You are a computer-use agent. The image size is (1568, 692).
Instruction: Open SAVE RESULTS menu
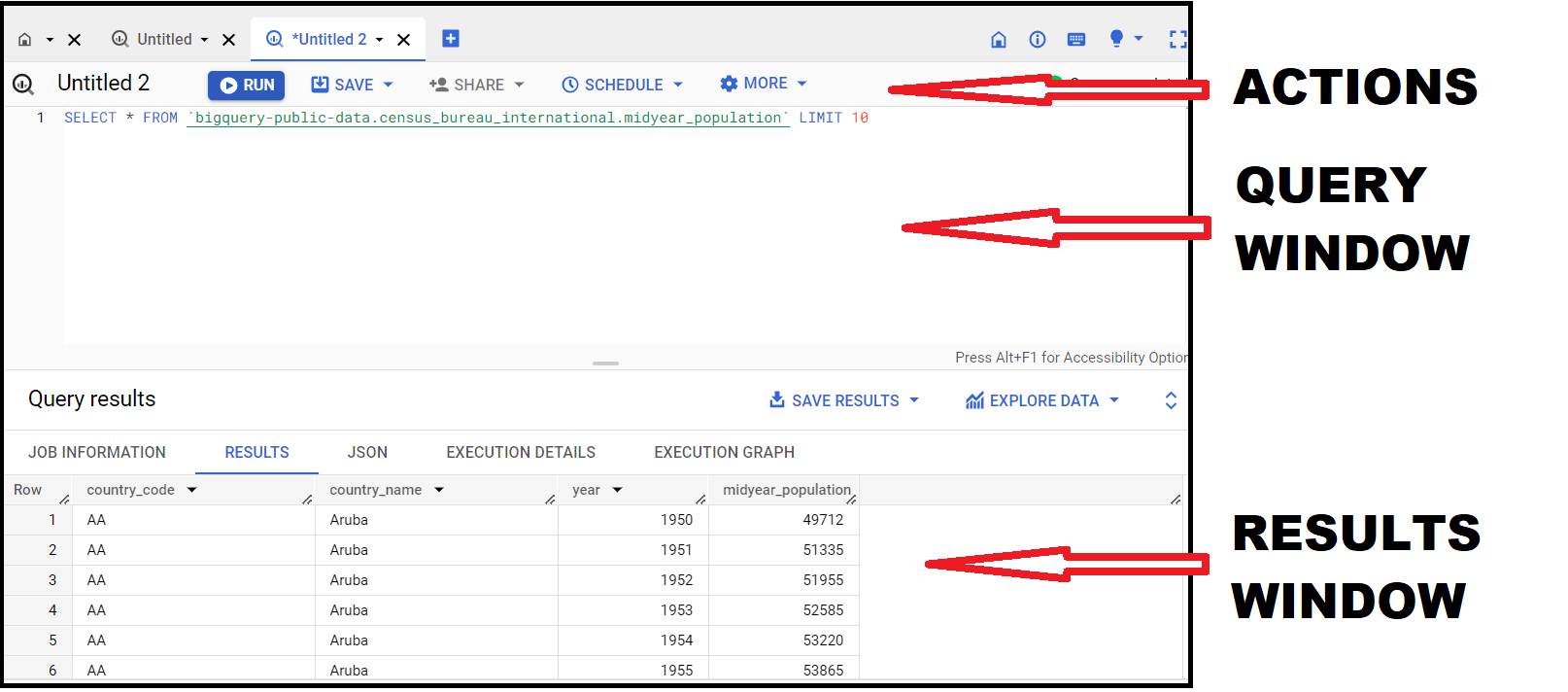click(843, 400)
